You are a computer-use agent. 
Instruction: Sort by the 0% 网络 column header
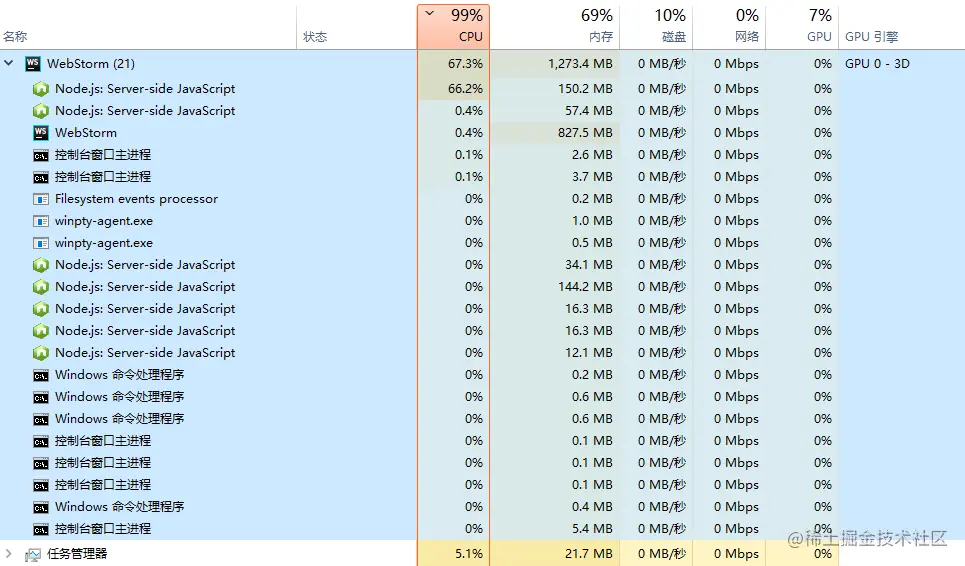point(729,26)
